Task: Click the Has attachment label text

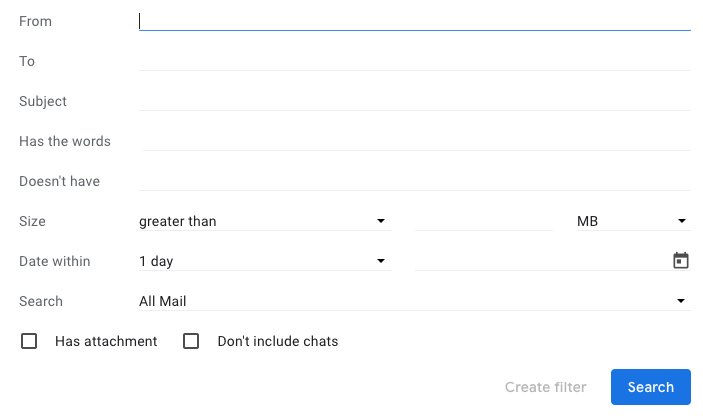Action: click(106, 341)
